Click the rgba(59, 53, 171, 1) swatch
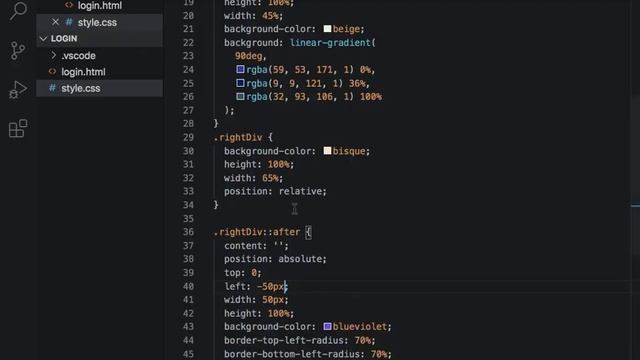 [x=240, y=69]
